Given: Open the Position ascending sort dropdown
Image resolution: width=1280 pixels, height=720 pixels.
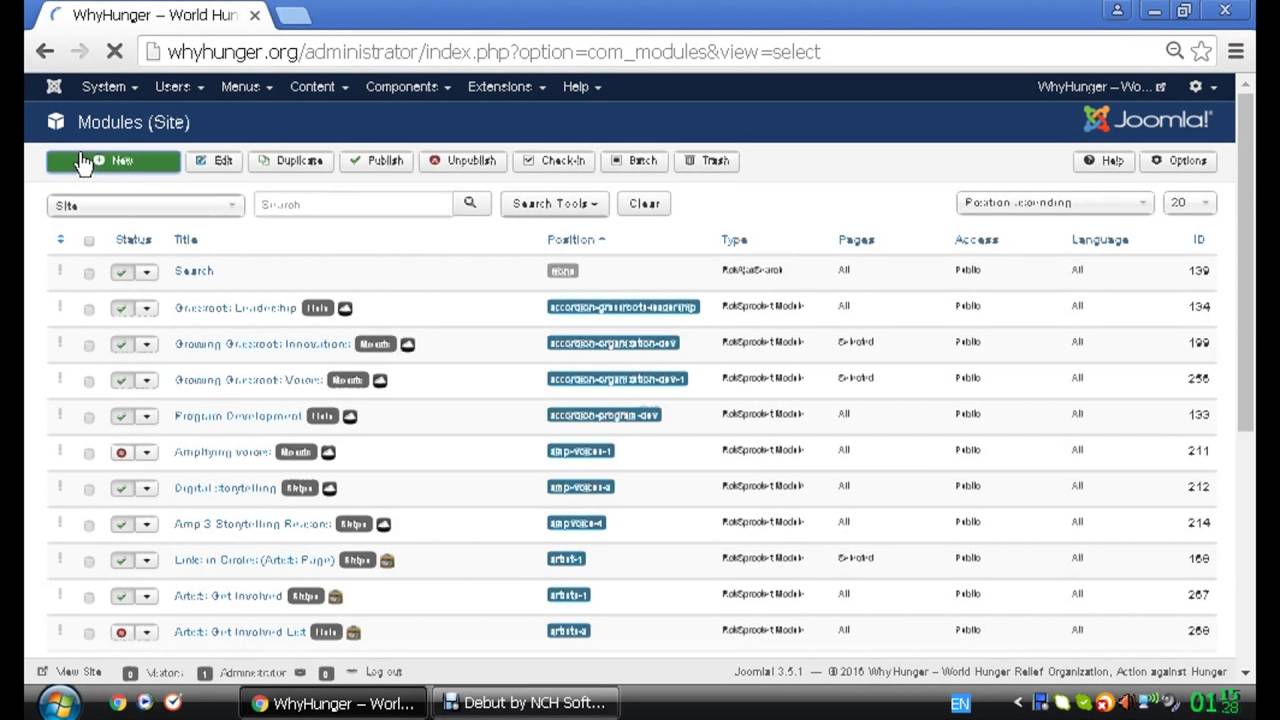Looking at the screenshot, I should pyautogui.click(x=1054, y=203).
